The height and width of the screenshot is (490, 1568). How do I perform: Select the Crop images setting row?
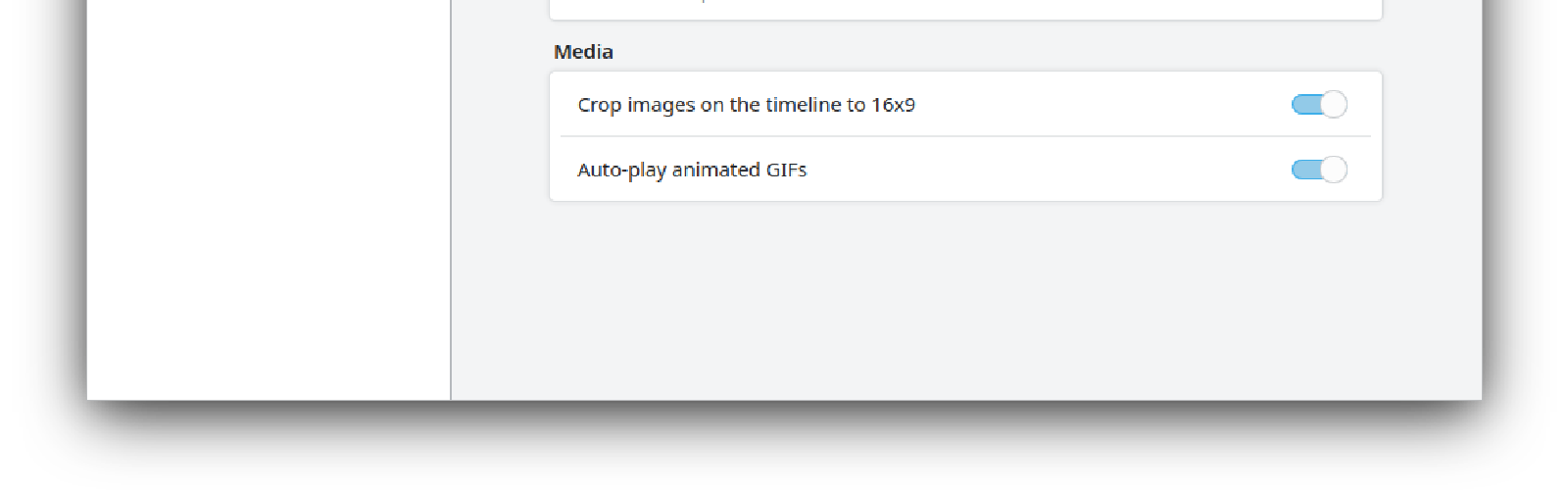point(1078,105)
